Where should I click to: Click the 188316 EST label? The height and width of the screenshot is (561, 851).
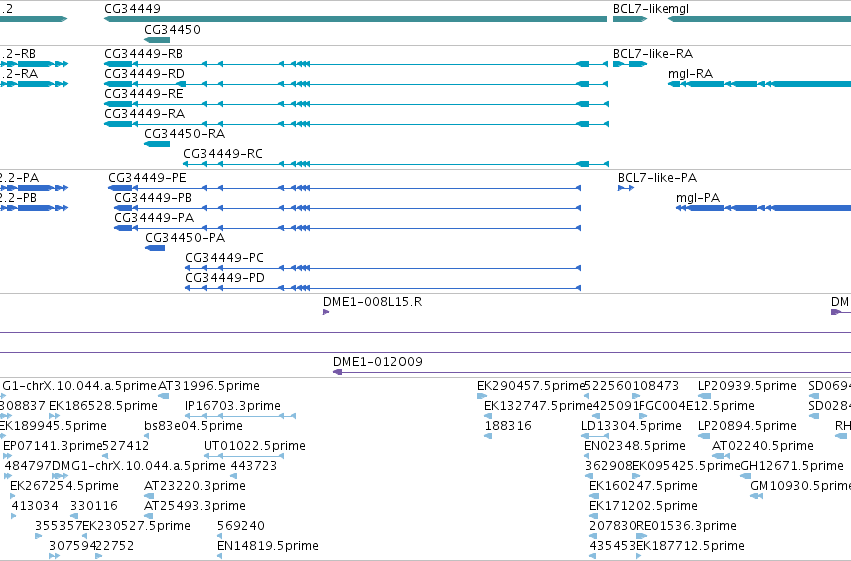pyautogui.click(x=508, y=426)
